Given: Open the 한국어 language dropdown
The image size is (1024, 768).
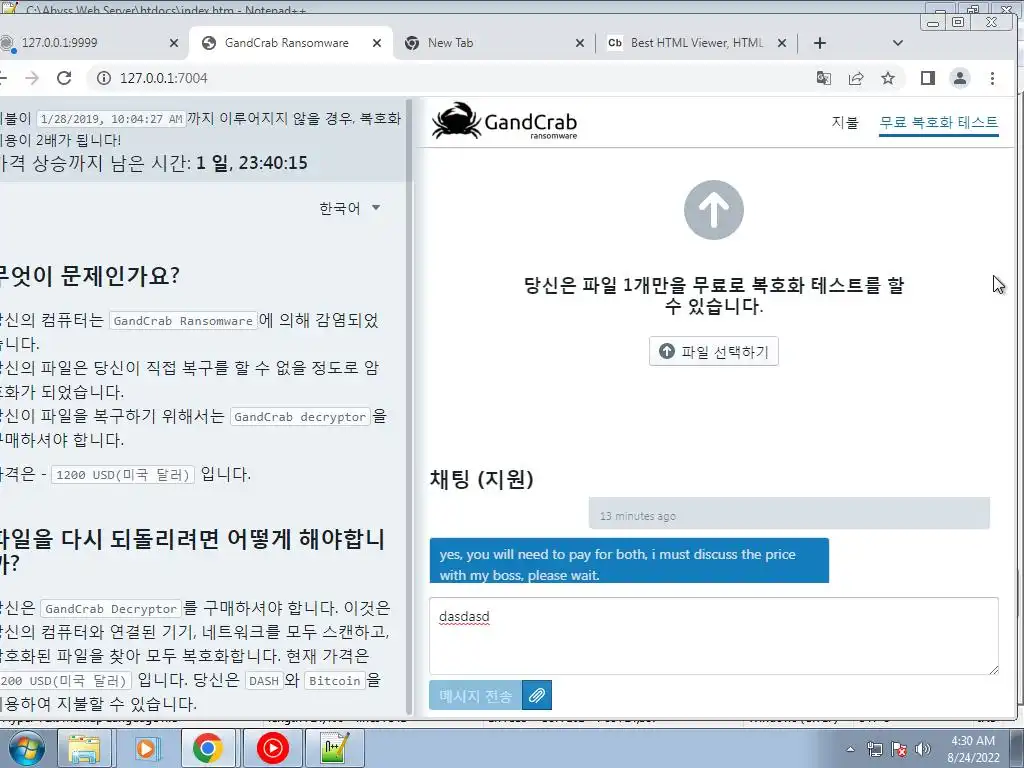Looking at the screenshot, I should (x=349, y=208).
